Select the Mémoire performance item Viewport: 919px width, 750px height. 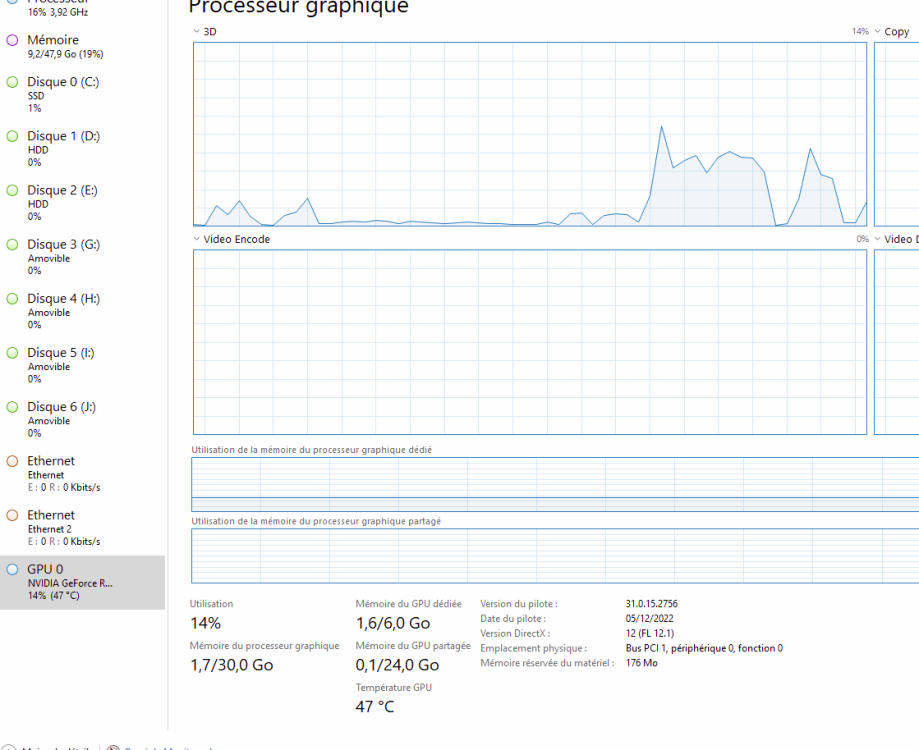82,46
